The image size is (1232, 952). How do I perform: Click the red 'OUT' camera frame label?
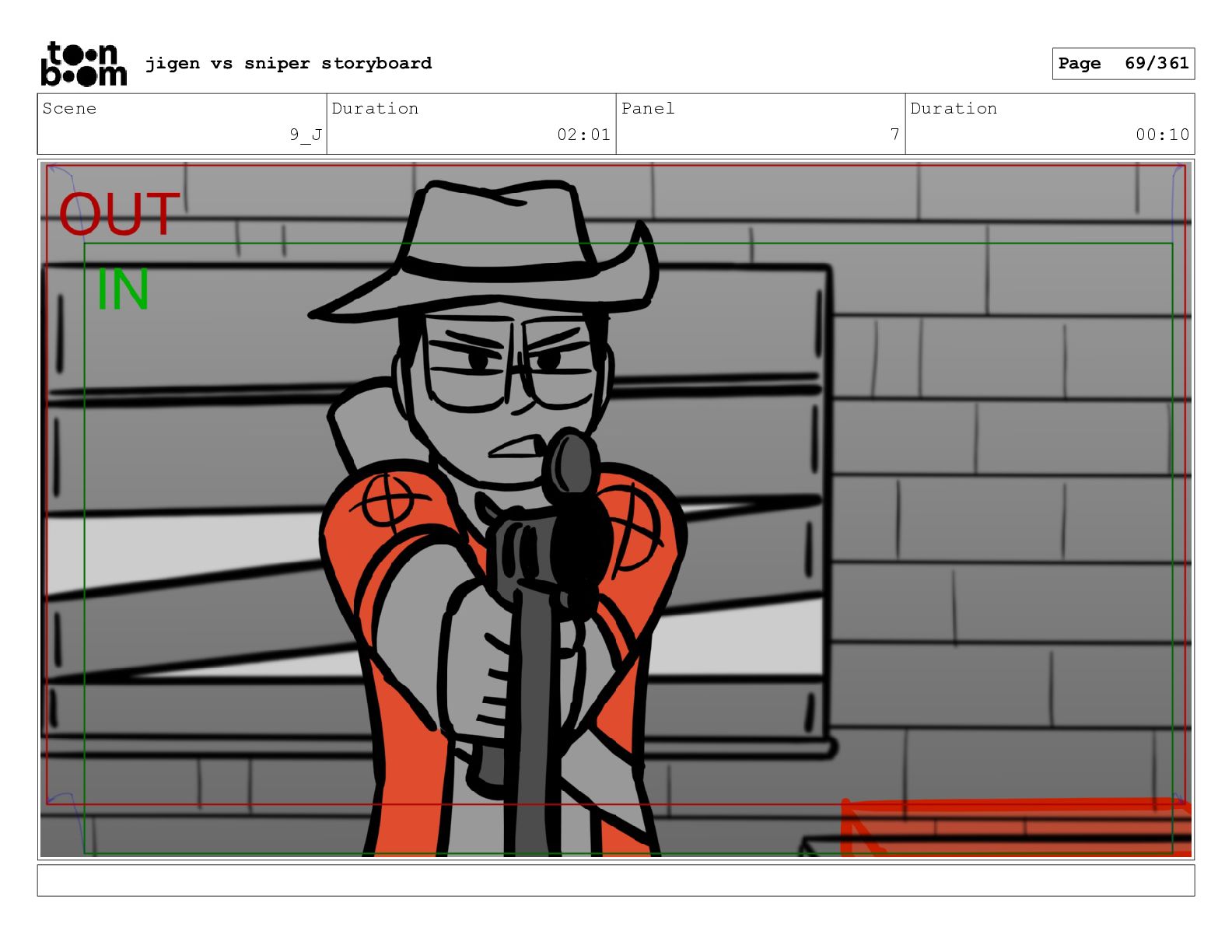(119, 214)
